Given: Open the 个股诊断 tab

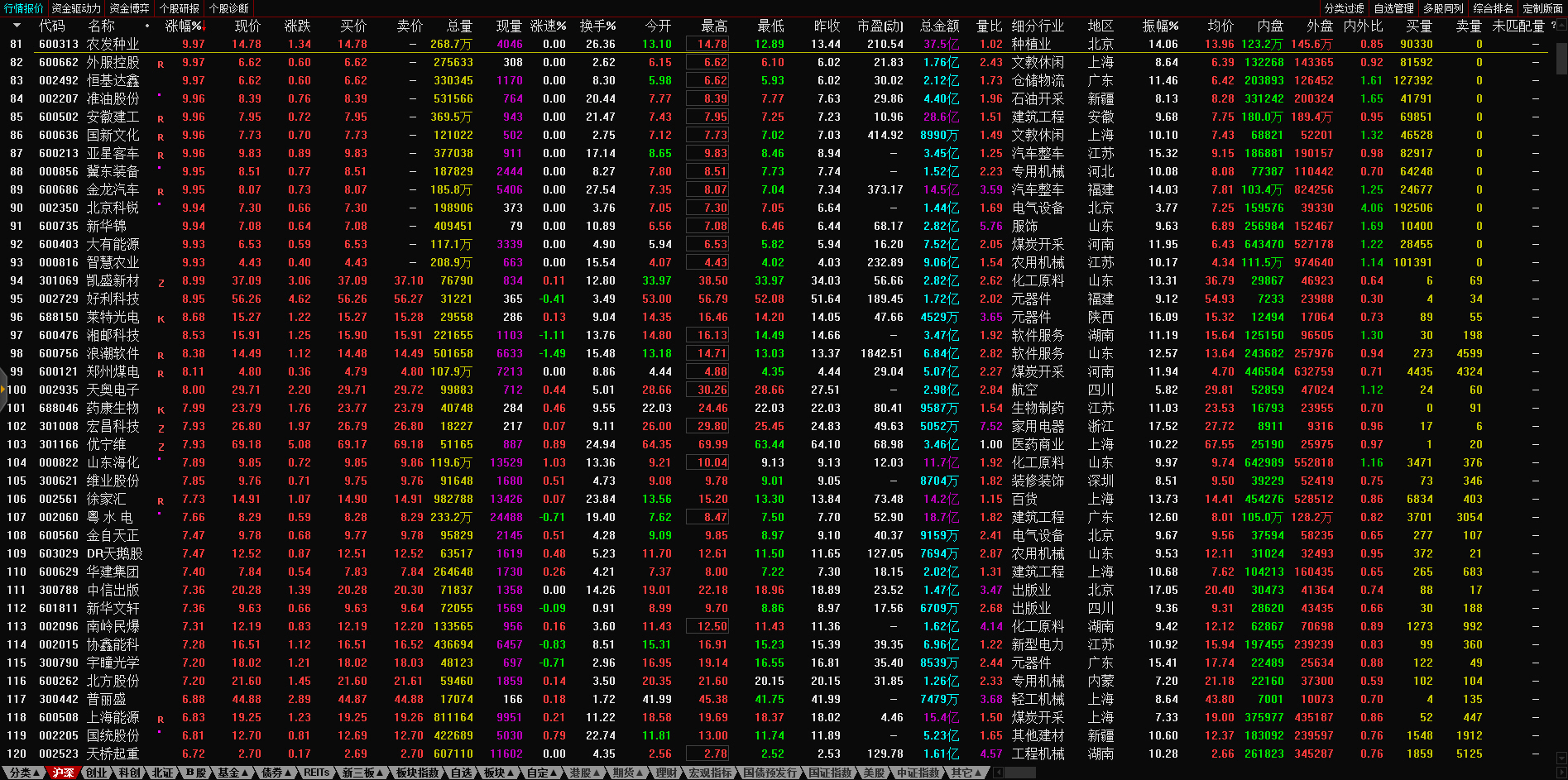Looking at the screenshot, I should pyautogui.click(x=228, y=8).
